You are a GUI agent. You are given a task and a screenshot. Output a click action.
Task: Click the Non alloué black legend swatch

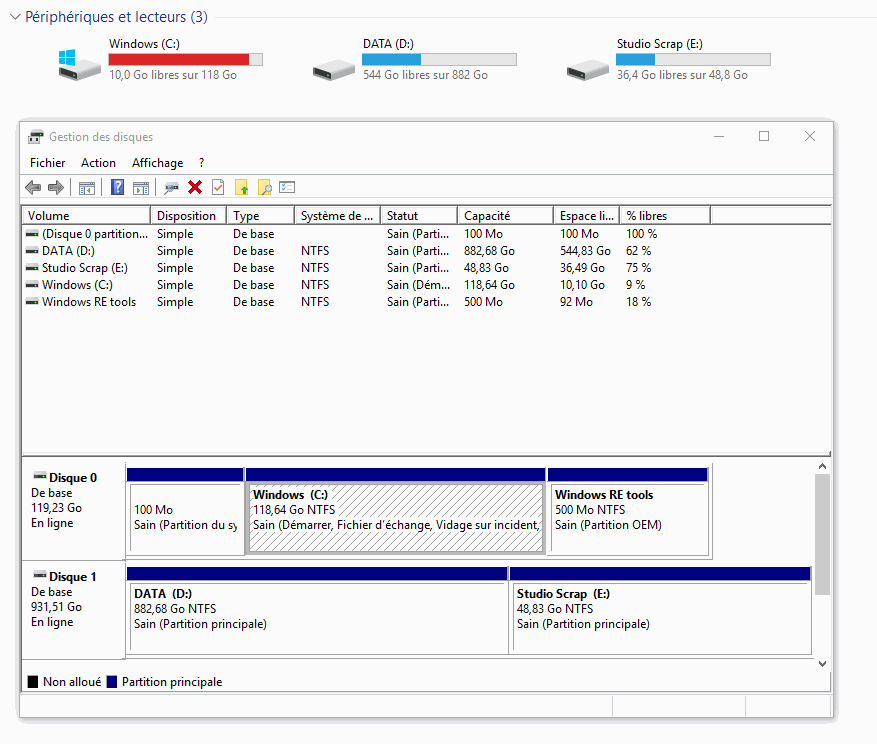pos(33,681)
